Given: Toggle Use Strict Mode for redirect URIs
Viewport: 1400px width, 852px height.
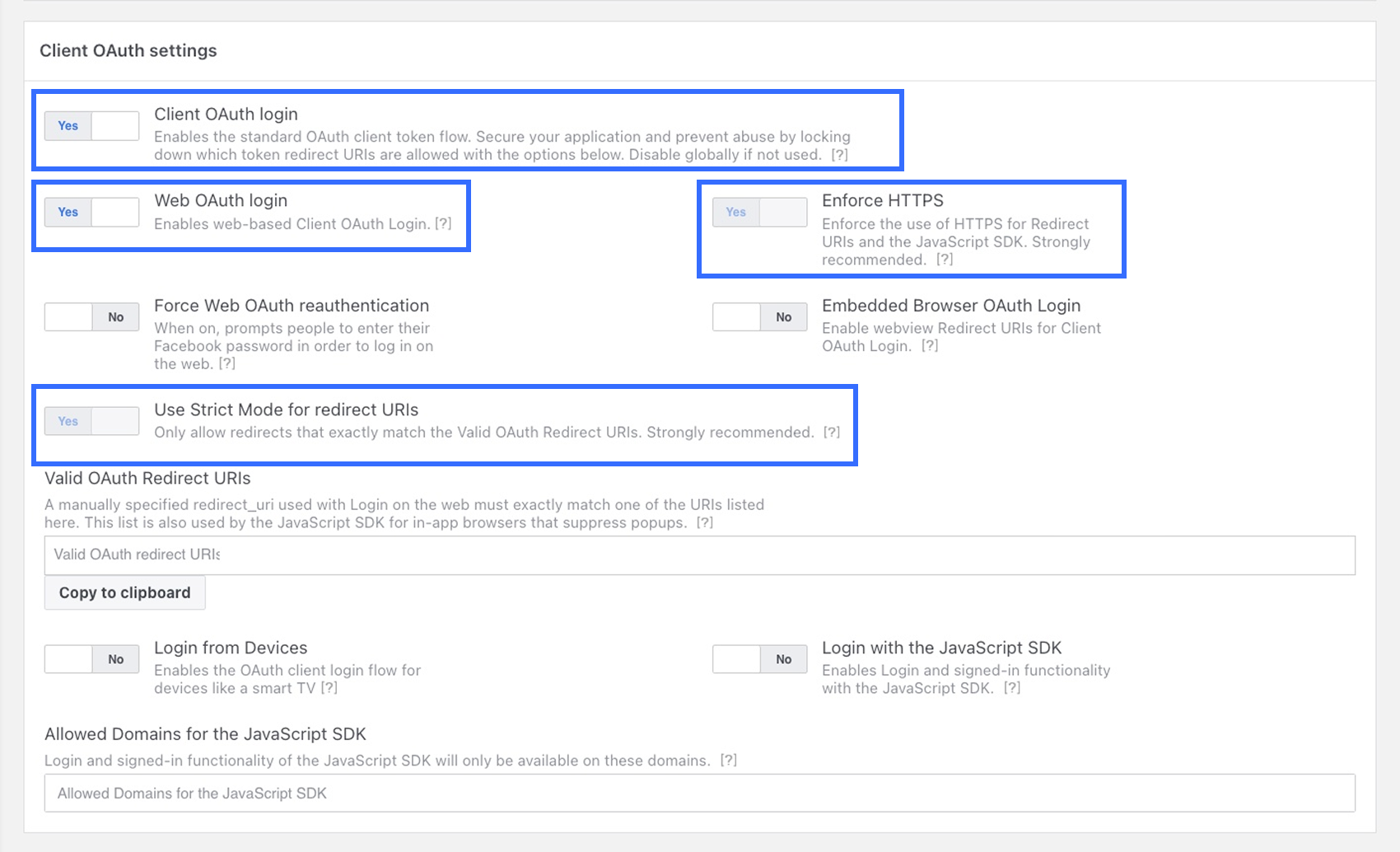Looking at the screenshot, I should click(91, 421).
